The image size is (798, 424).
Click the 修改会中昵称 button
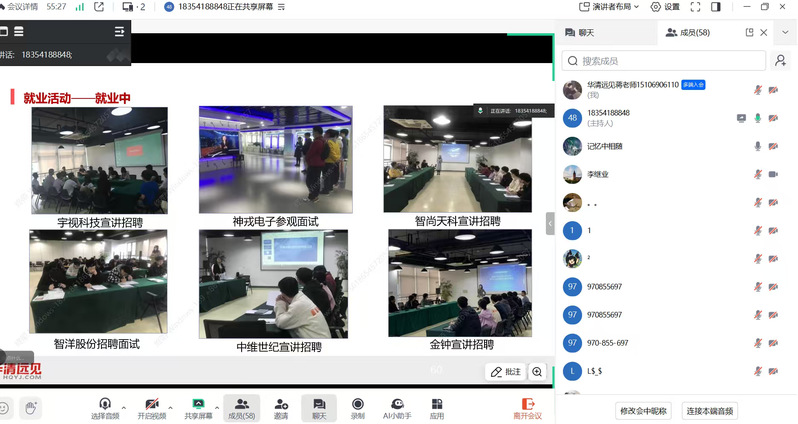point(643,410)
